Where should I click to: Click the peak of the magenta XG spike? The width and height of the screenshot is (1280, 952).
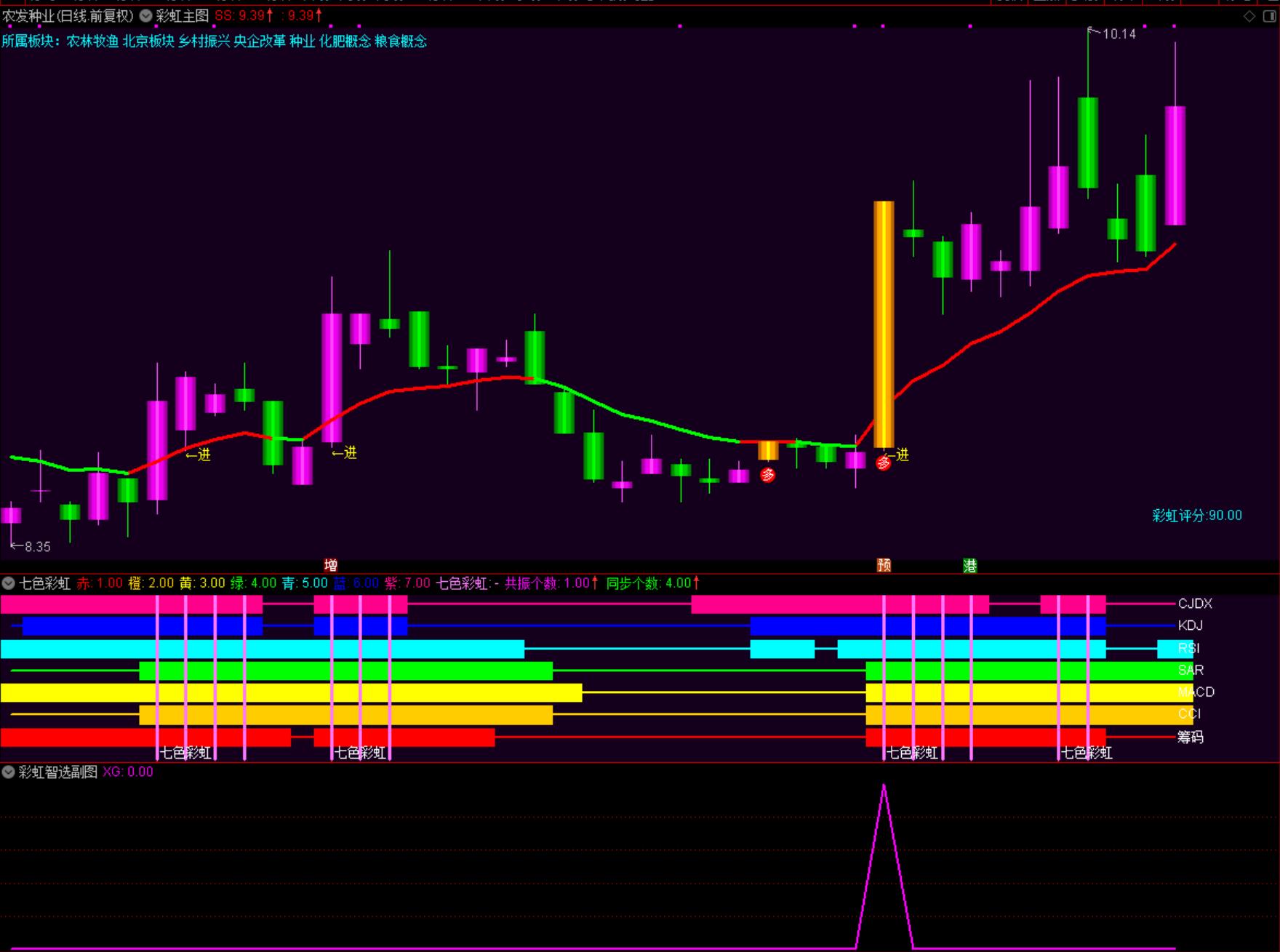[x=884, y=785]
